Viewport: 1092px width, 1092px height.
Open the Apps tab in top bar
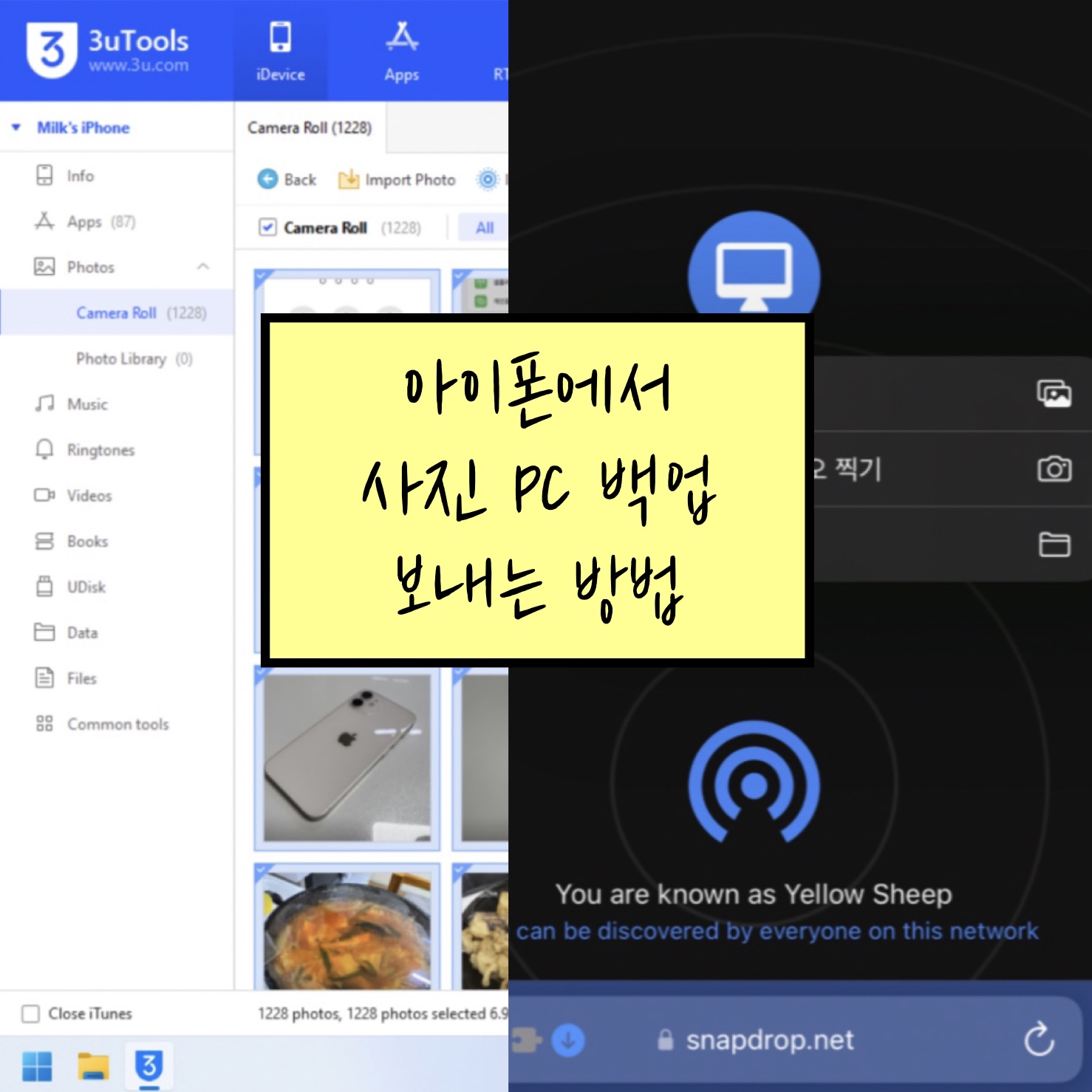point(402,51)
